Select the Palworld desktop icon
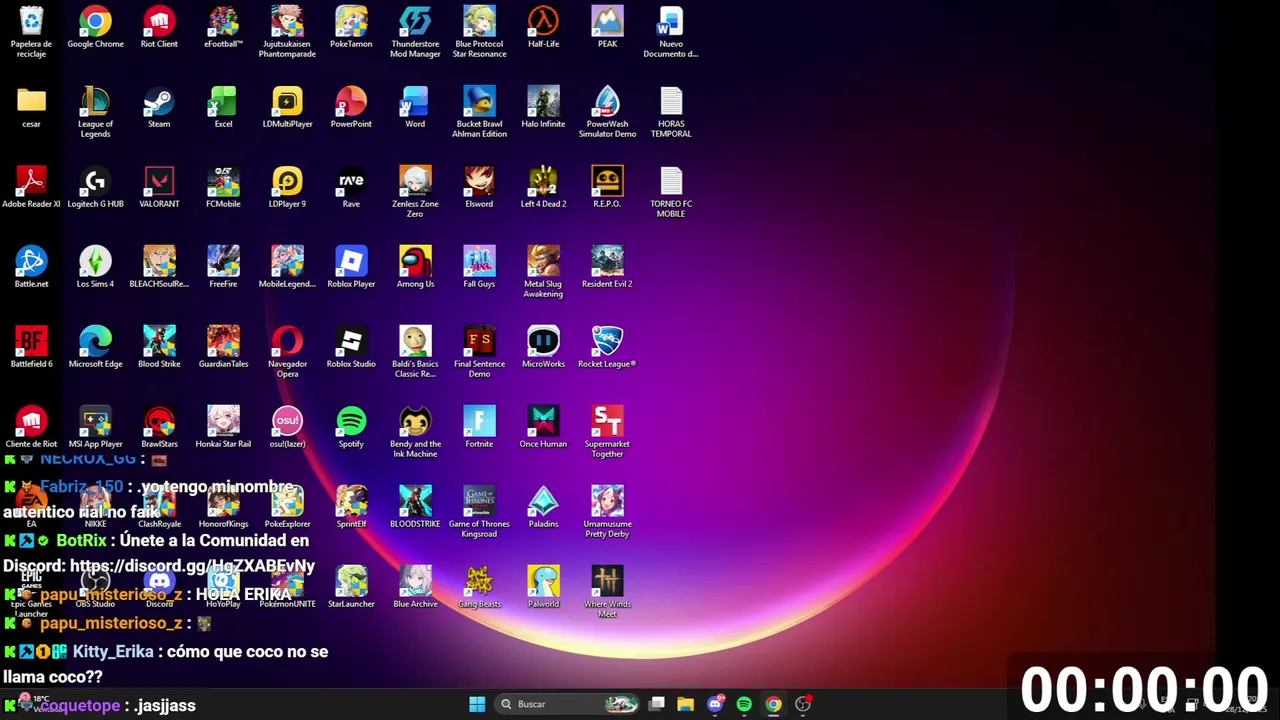This screenshot has width=1280, height=720. click(543, 588)
